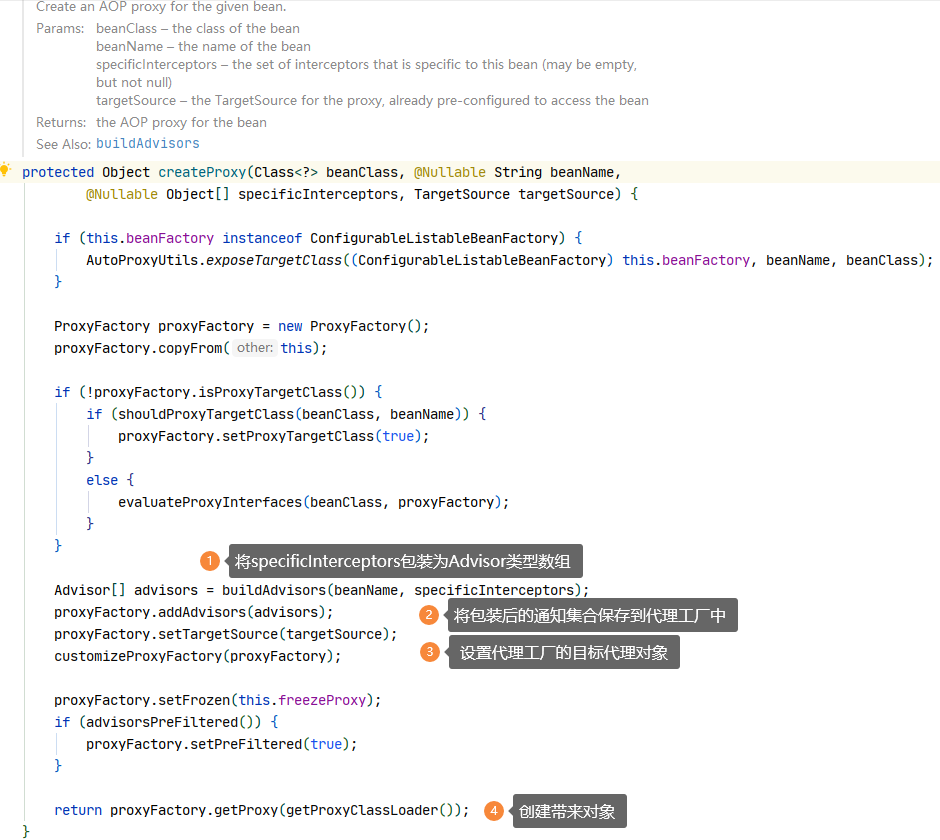This screenshot has width=940, height=840.
Task: Click customizeProxyFactory method call
Action: (x=138, y=657)
